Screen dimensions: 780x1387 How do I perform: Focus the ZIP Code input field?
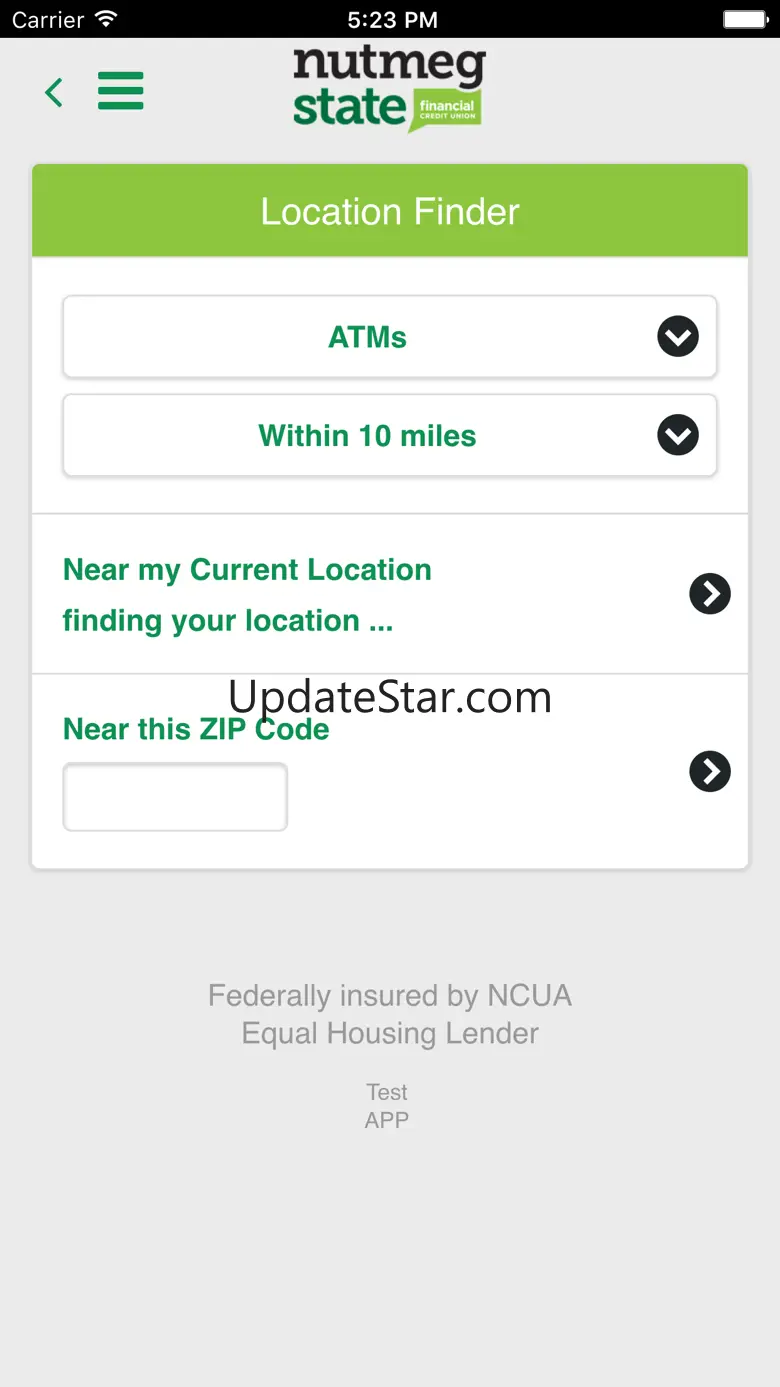tap(175, 797)
